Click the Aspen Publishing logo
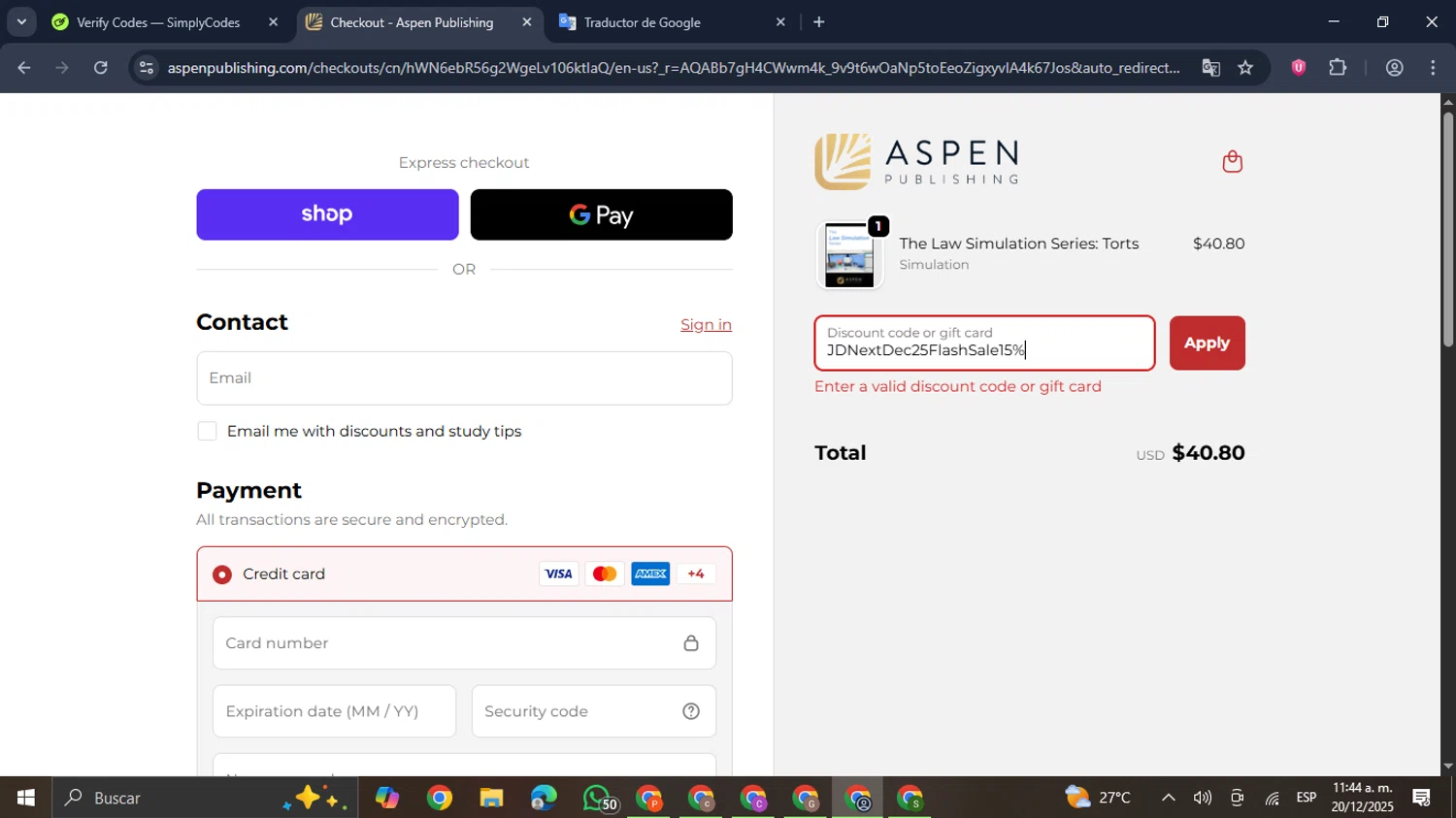Image resolution: width=1456 pixels, height=818 pixels. click(916, 161)
